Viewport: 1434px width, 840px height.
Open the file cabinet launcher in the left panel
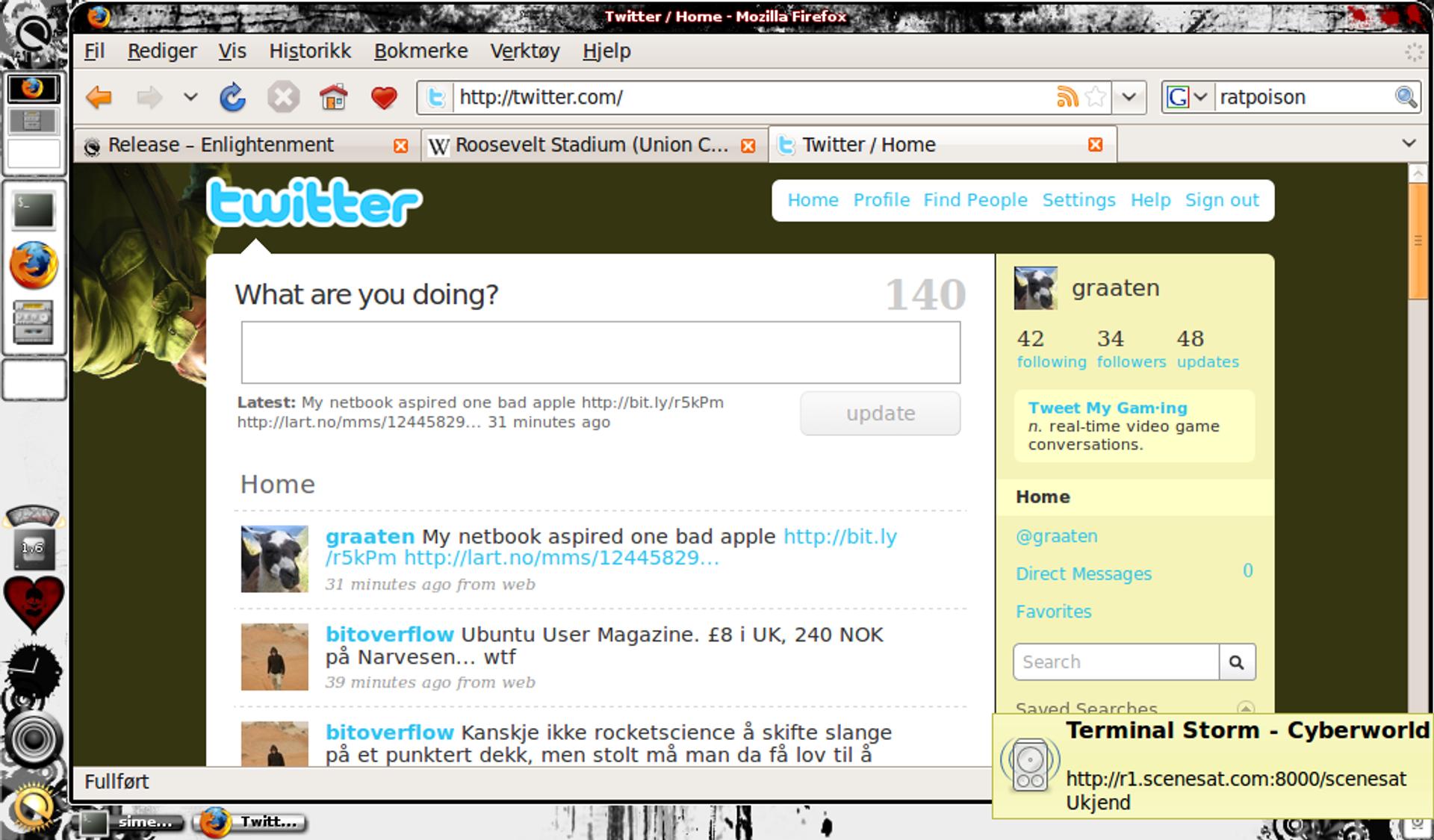point(34,322)
